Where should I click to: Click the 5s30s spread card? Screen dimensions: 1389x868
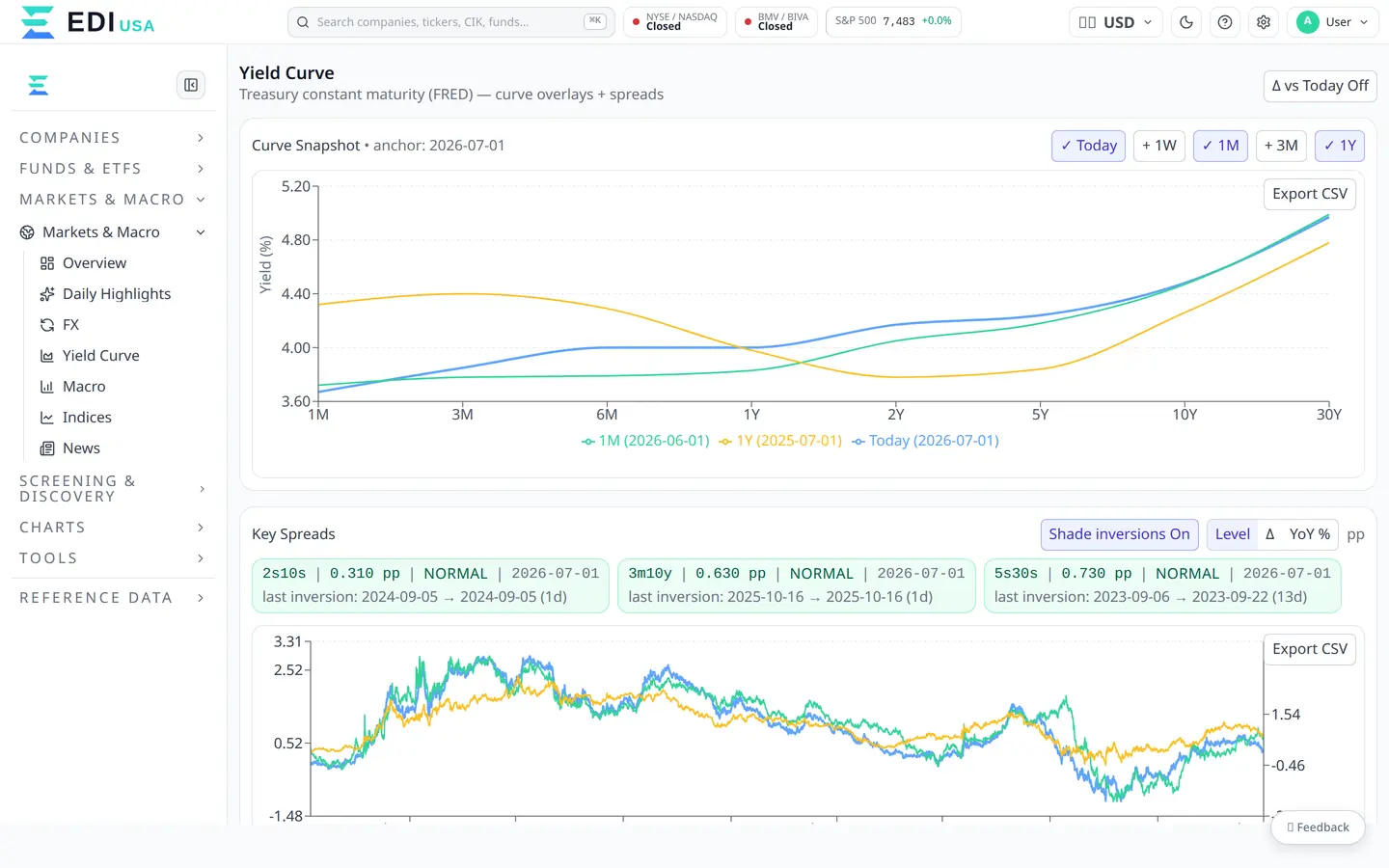(1162, 585)
